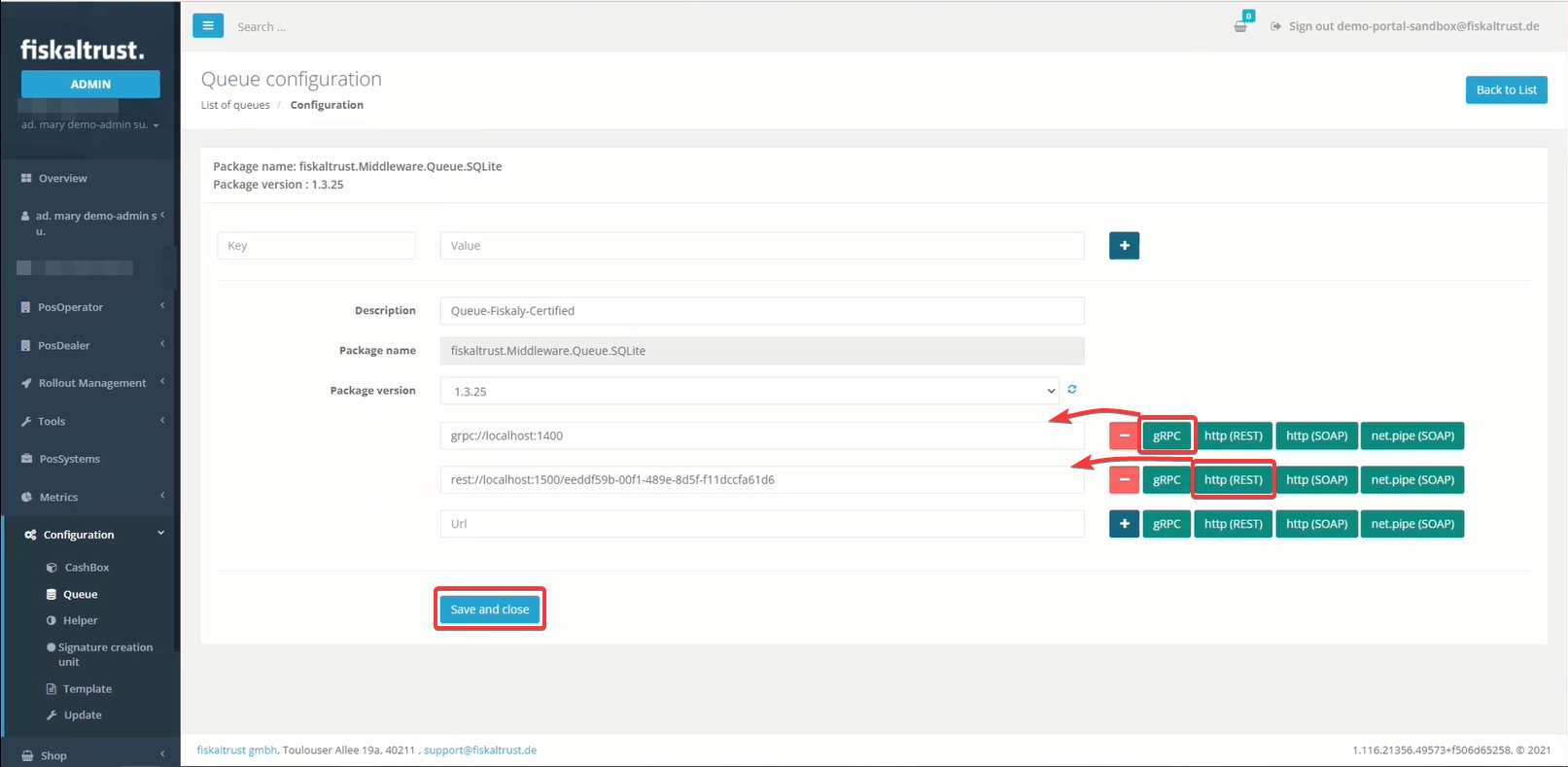Click net.pipe (SOAP) button in rest:// row

[1411, 479]
